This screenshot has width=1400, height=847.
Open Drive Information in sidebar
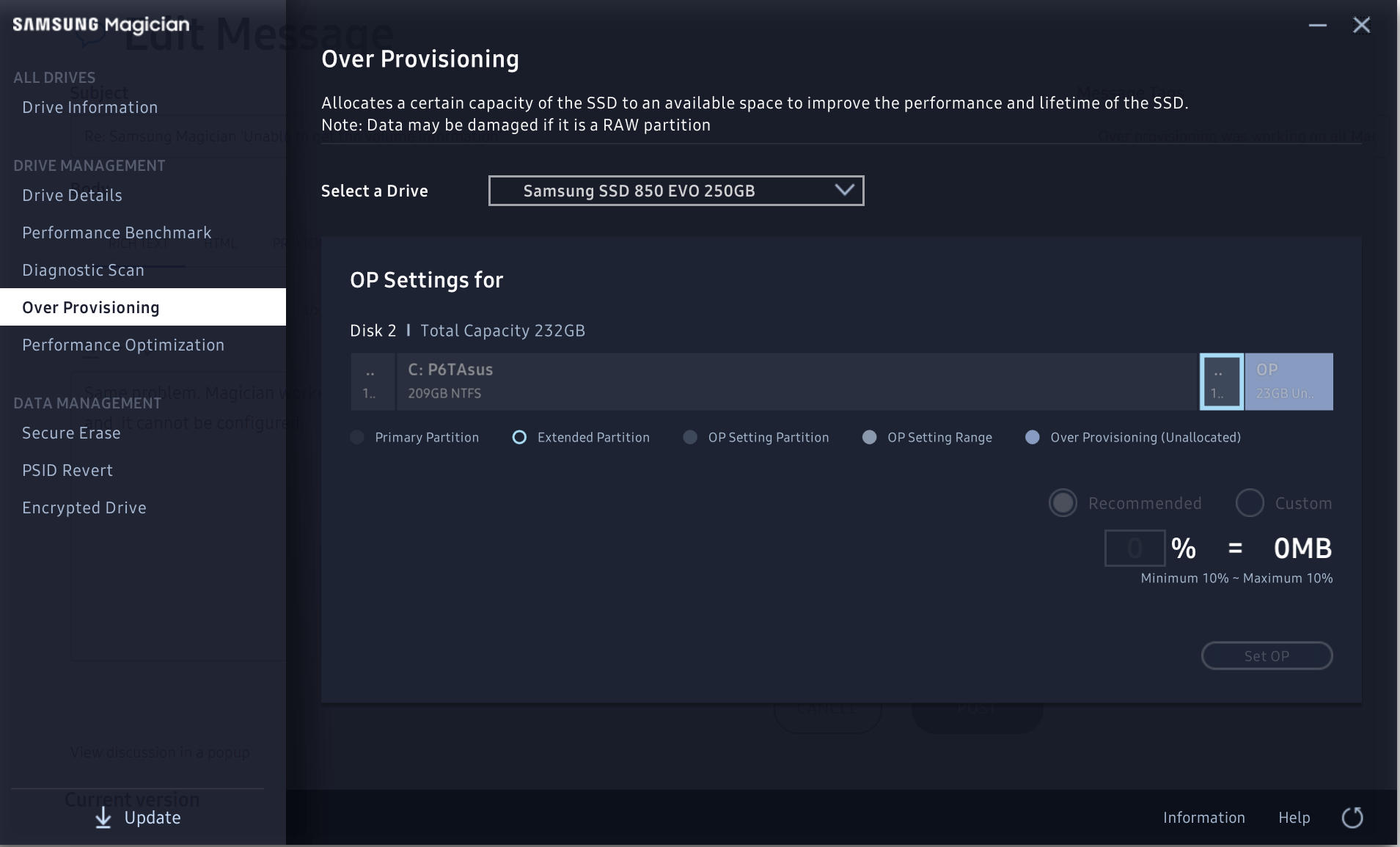click(x=89, y=108)
